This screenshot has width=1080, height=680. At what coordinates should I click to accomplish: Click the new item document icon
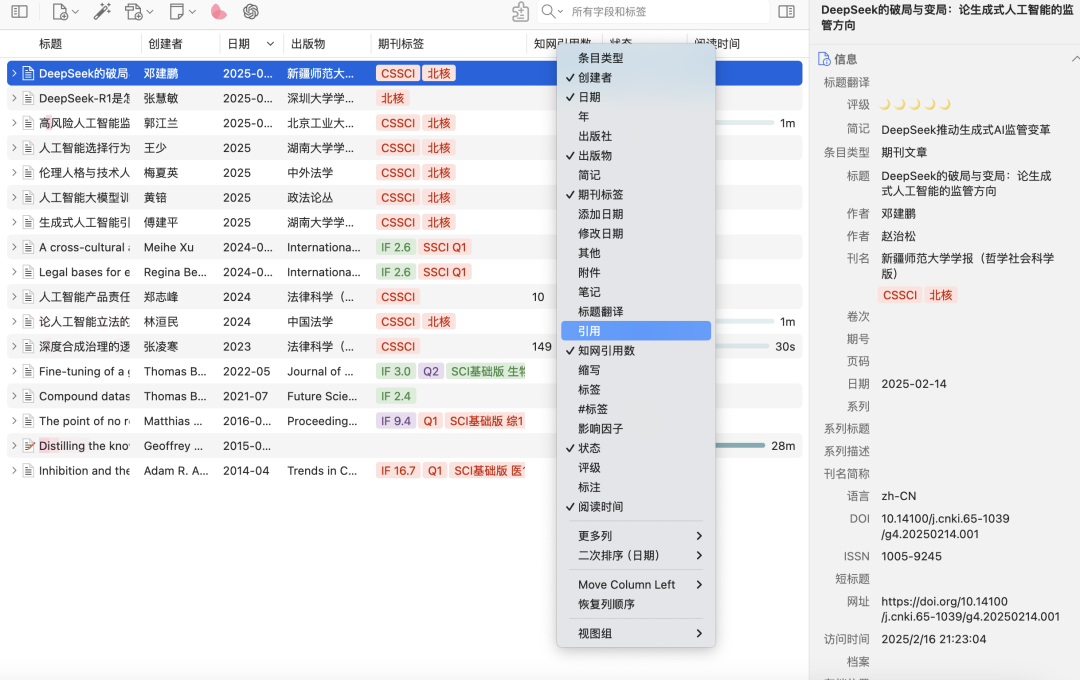tap(60, 12)
